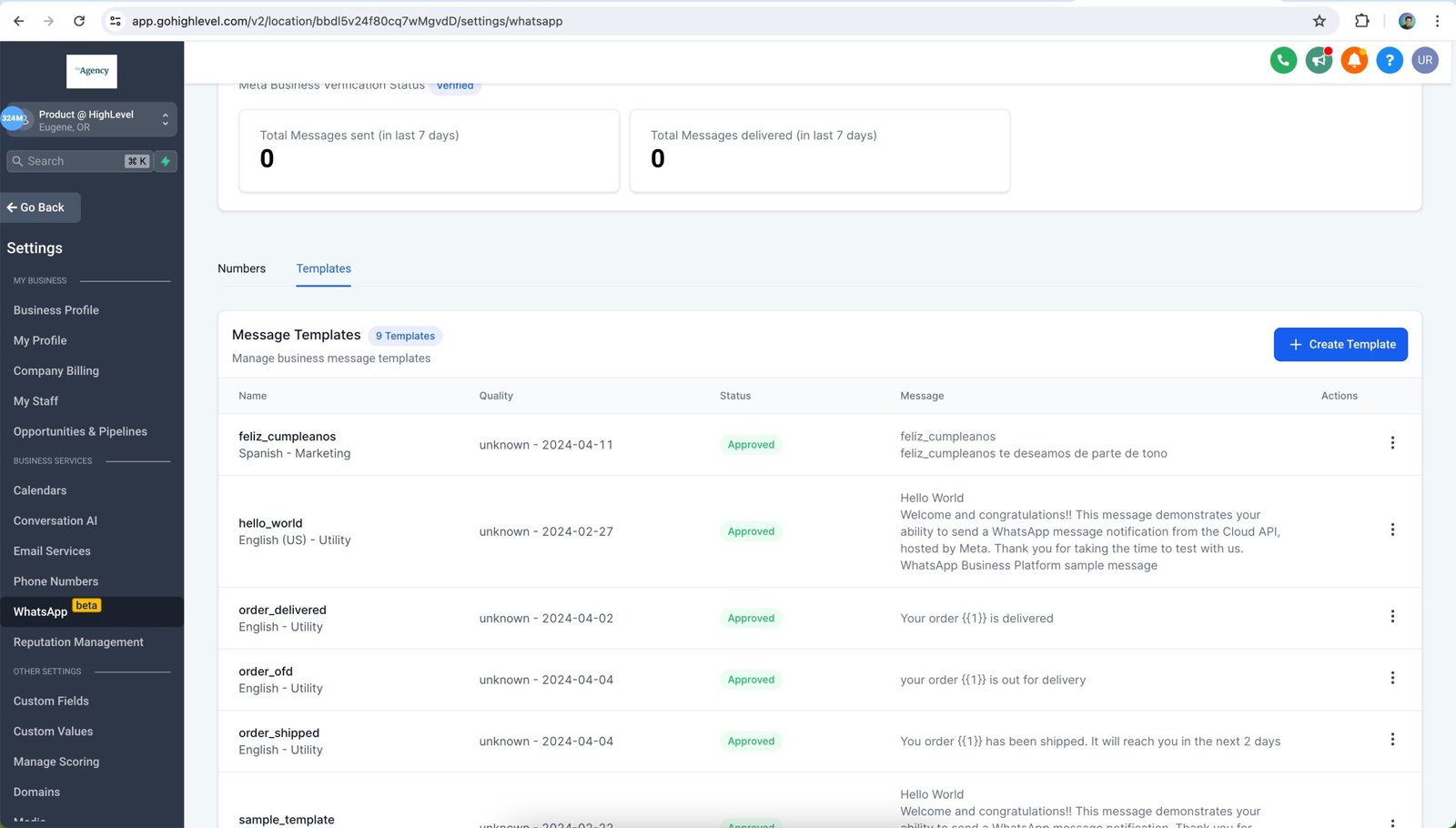Screen dimensions: 1456x828
Task: Open actions menu for feliz_cumpleanos template
Action: [x=1392, y=443]
